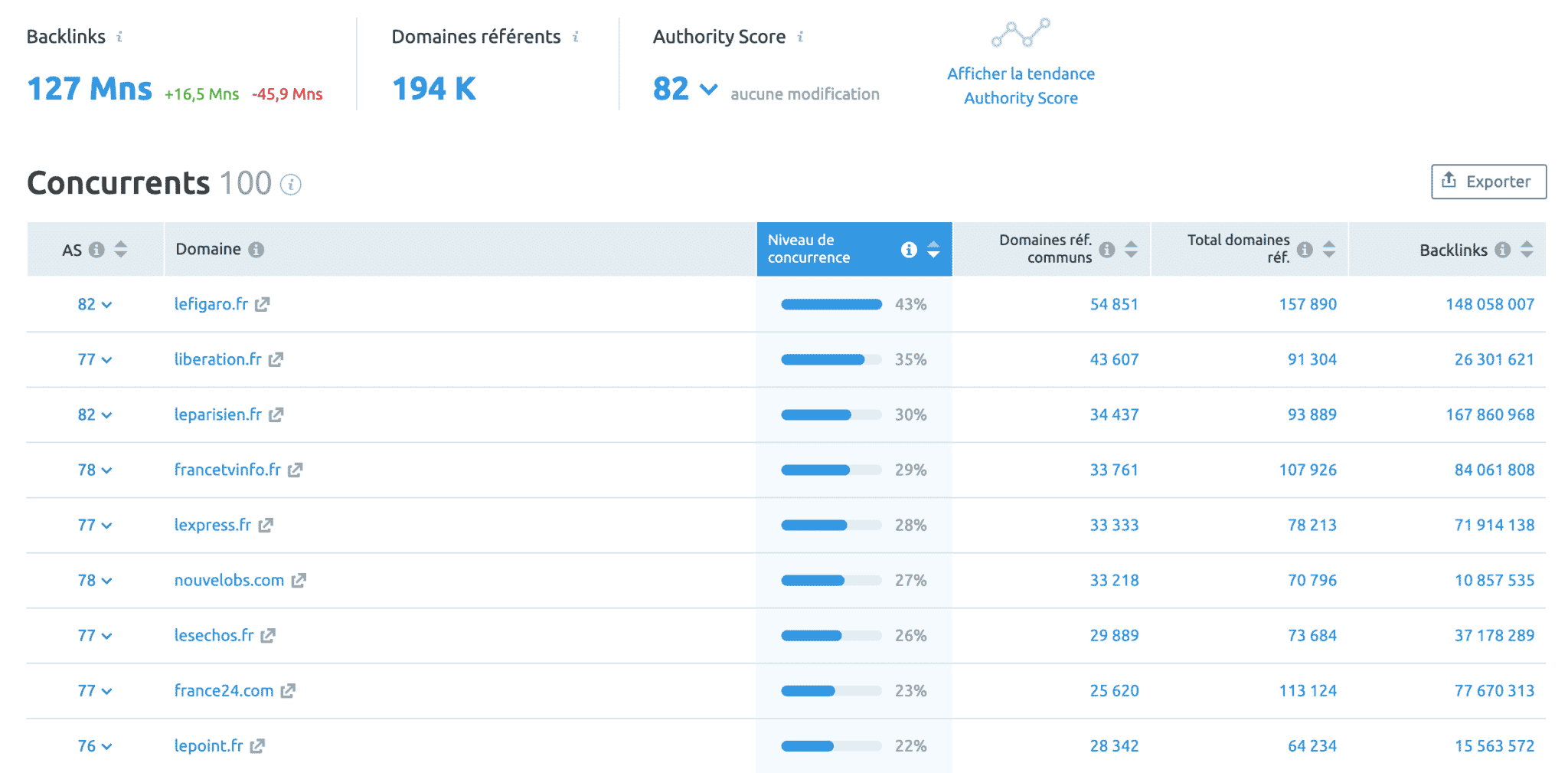Expand AS 77 chevron for lexpress.fr
The height and width of the screenshot is (773, 1568).
[x=107, y=526]
